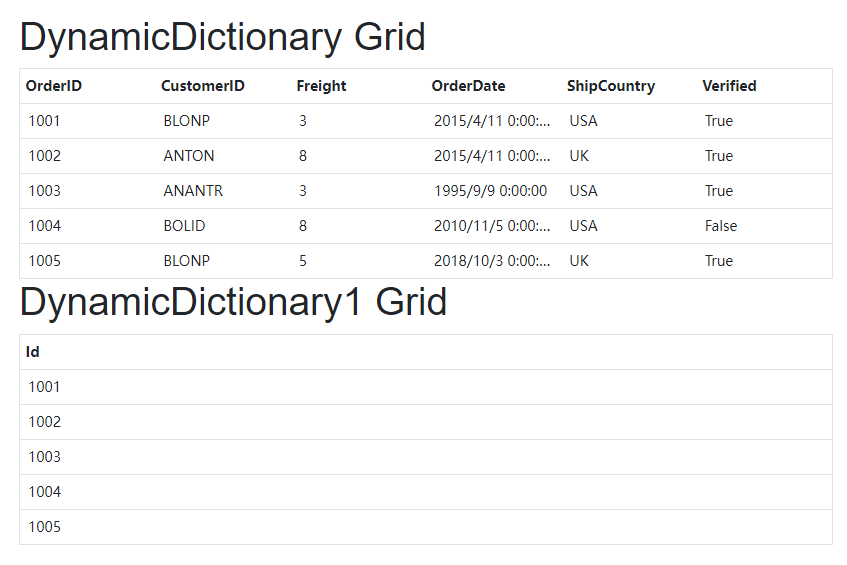
Task: Click Id 1002 in DynamicDictionary1 grid
Action: pyautogui.click(x=45, y=422)
